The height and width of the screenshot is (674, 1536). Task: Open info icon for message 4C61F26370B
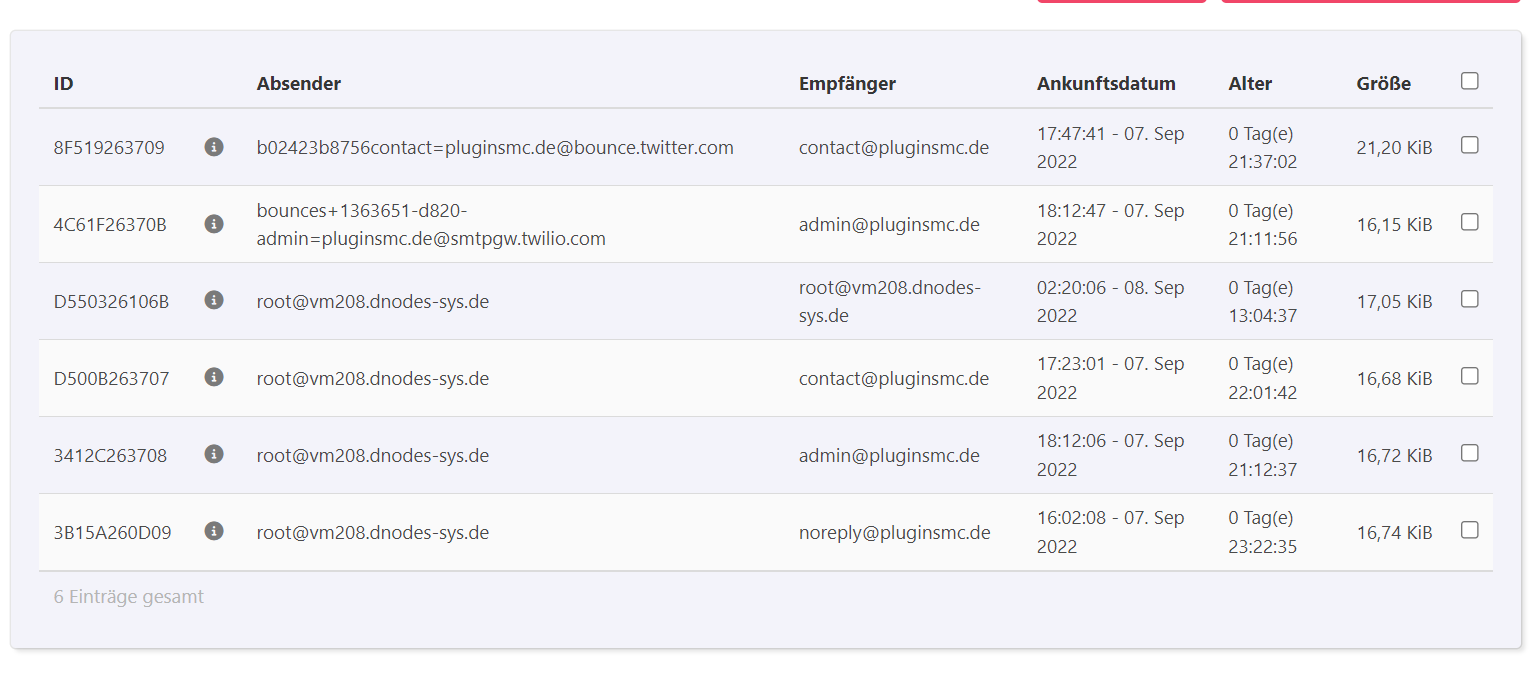click(213, 224)
